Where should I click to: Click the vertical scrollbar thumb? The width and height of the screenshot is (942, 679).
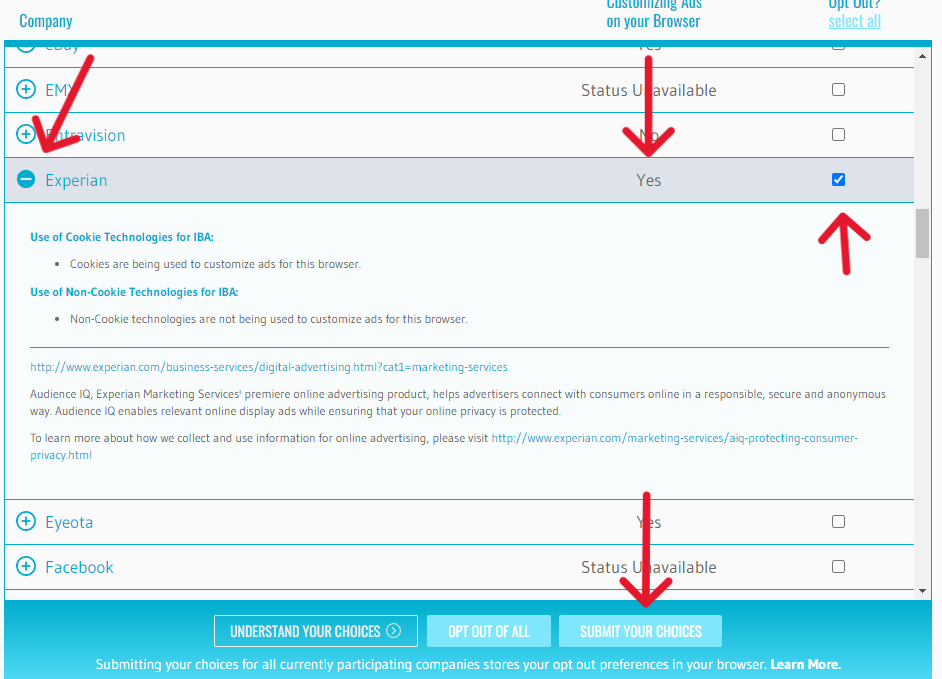pyautogui.click(x=922, y=233)
